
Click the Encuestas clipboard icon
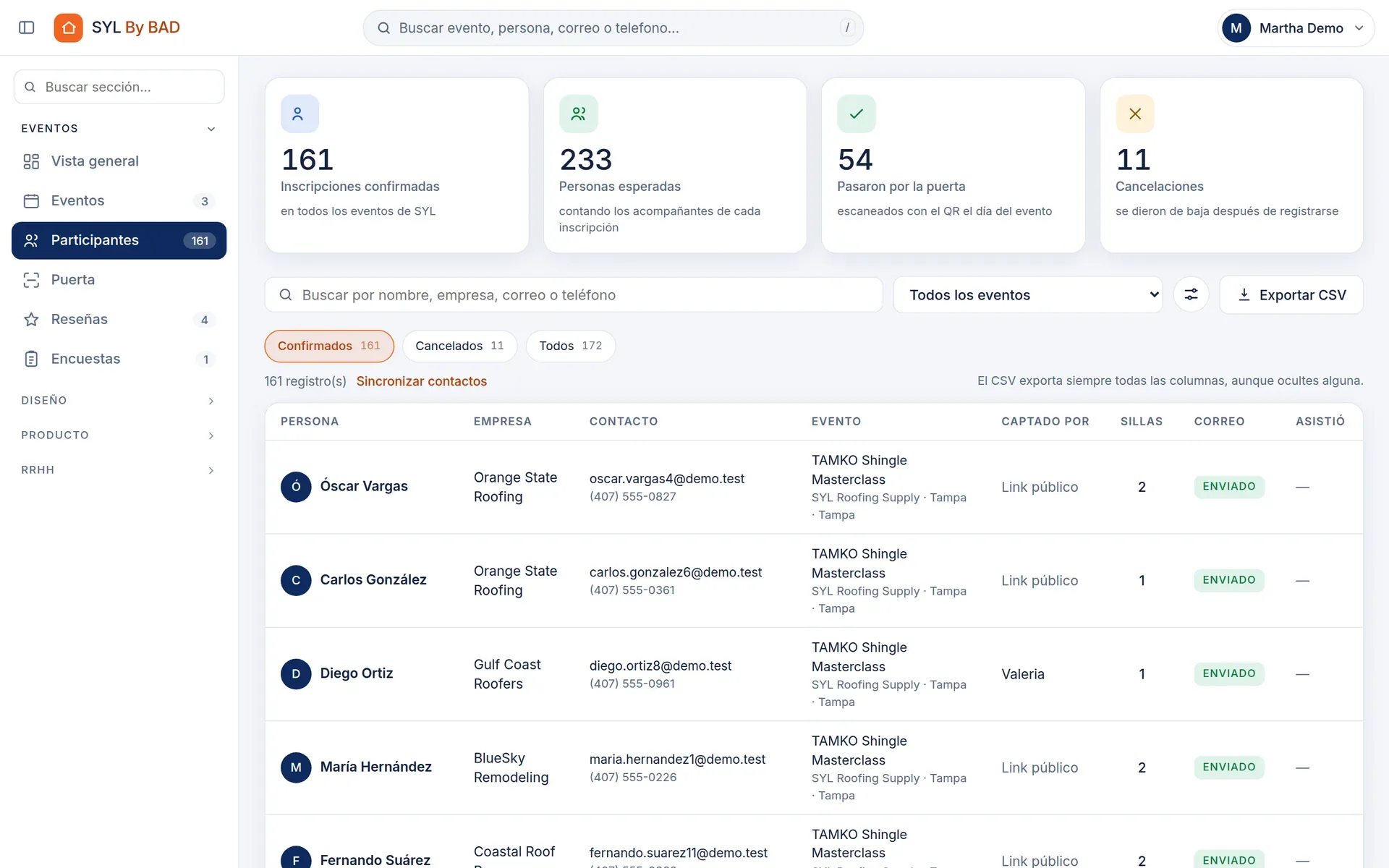click(x=31, y=359)
